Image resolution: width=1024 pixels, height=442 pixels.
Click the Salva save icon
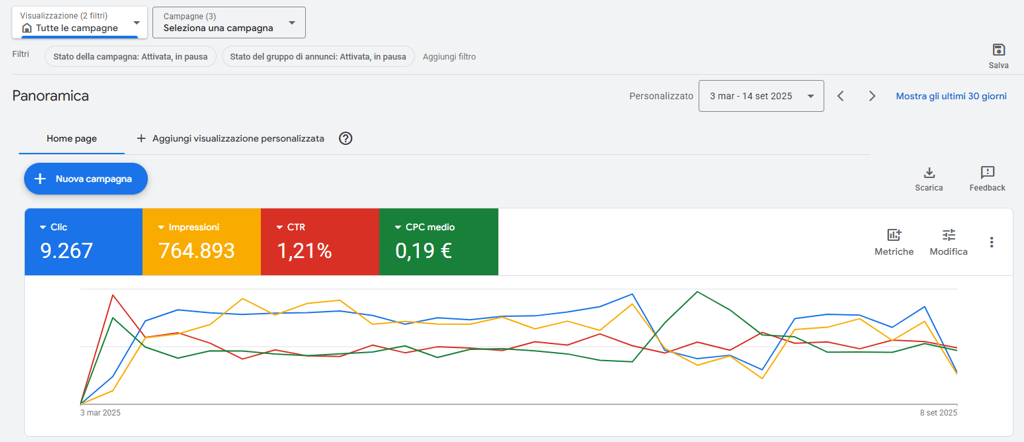(998, 50)
